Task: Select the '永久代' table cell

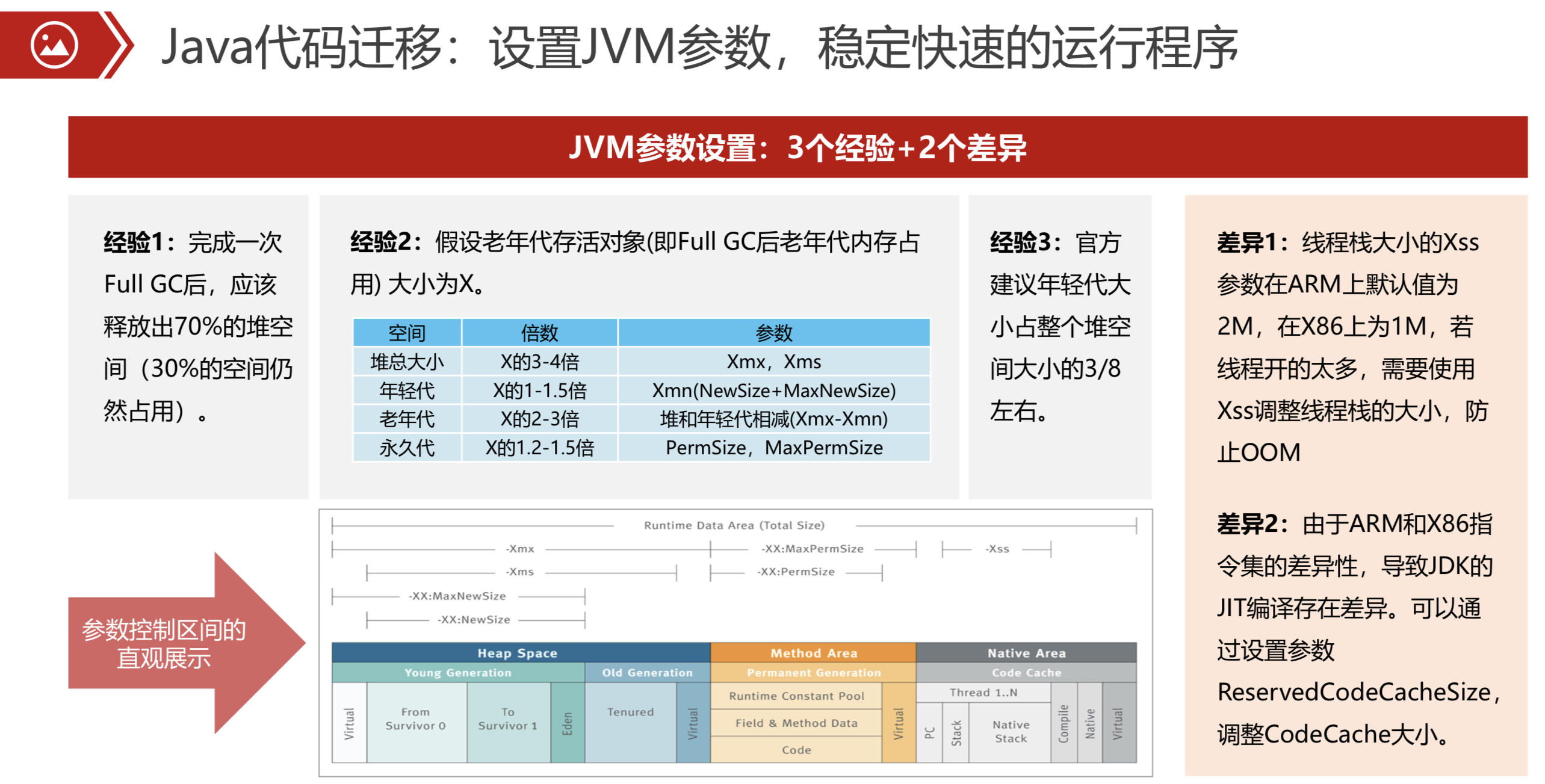Action: click(x=407, y=448)
